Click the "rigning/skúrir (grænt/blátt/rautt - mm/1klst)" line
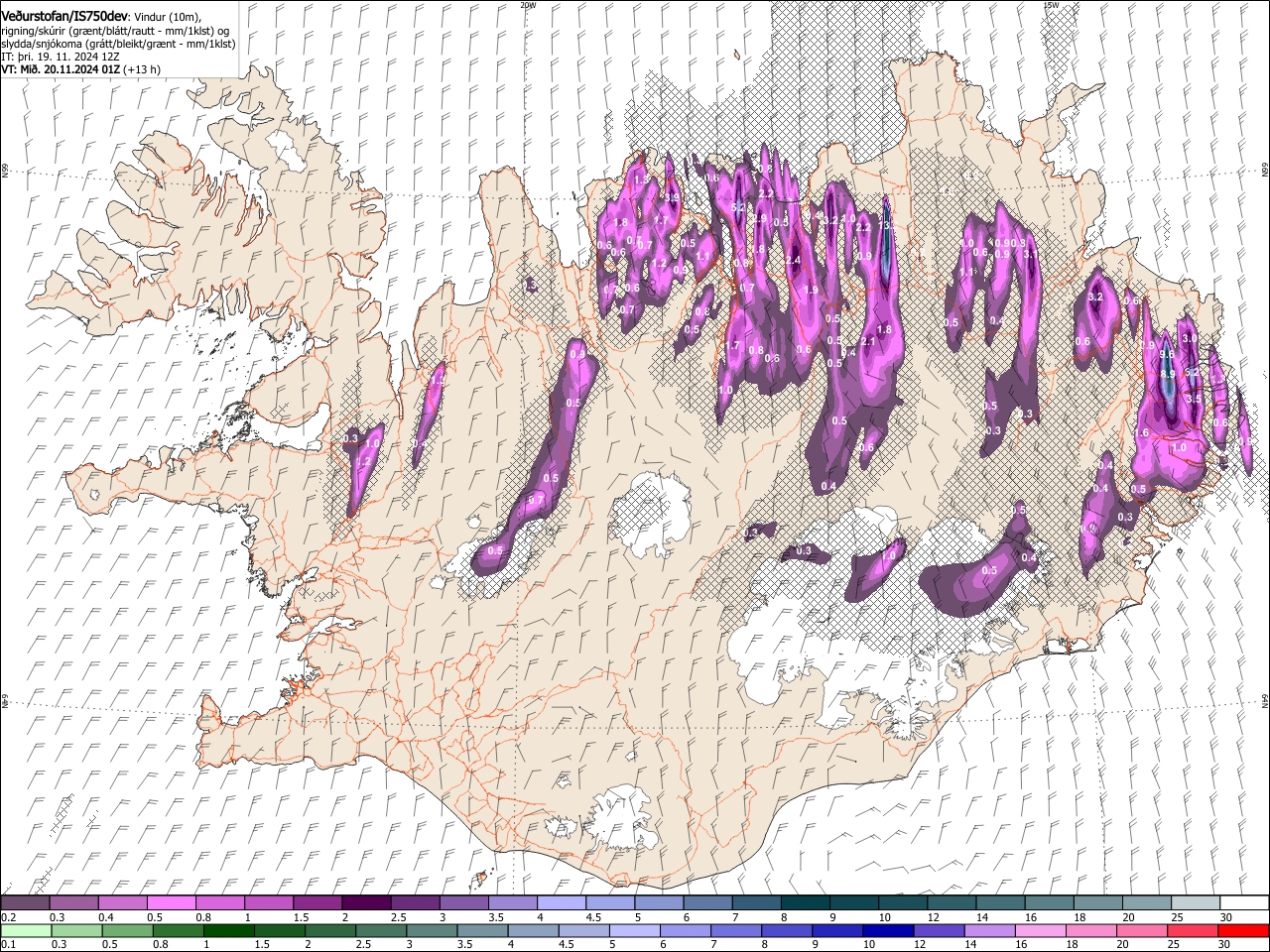The image size is (1270, 952). point(109,31)
